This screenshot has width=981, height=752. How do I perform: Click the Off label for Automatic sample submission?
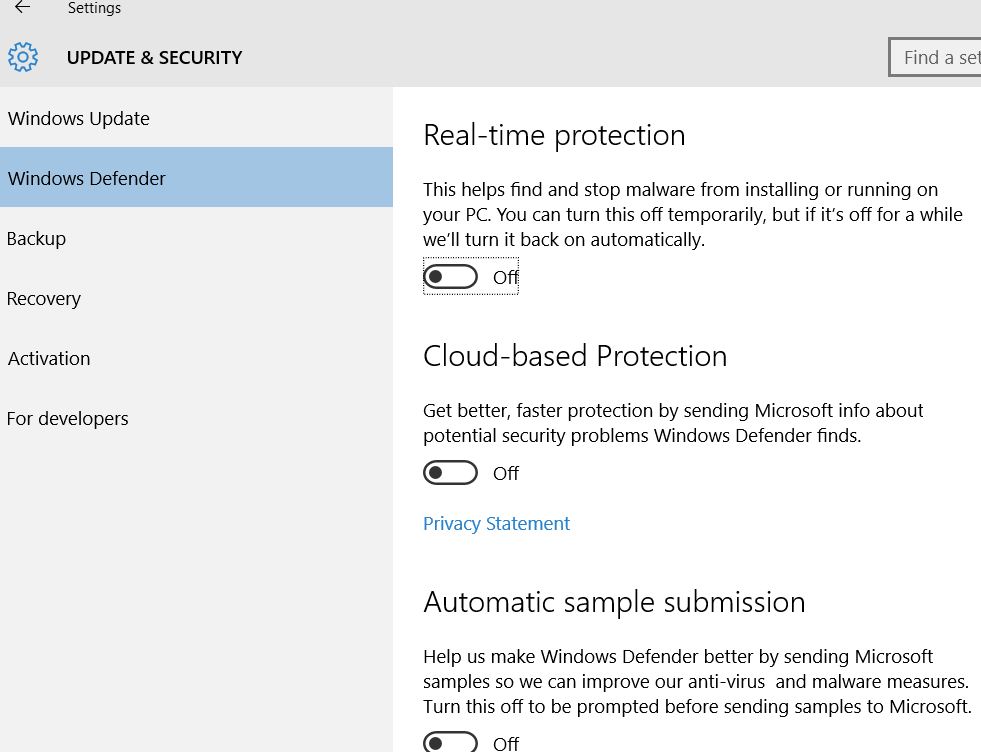click(506, 743)
